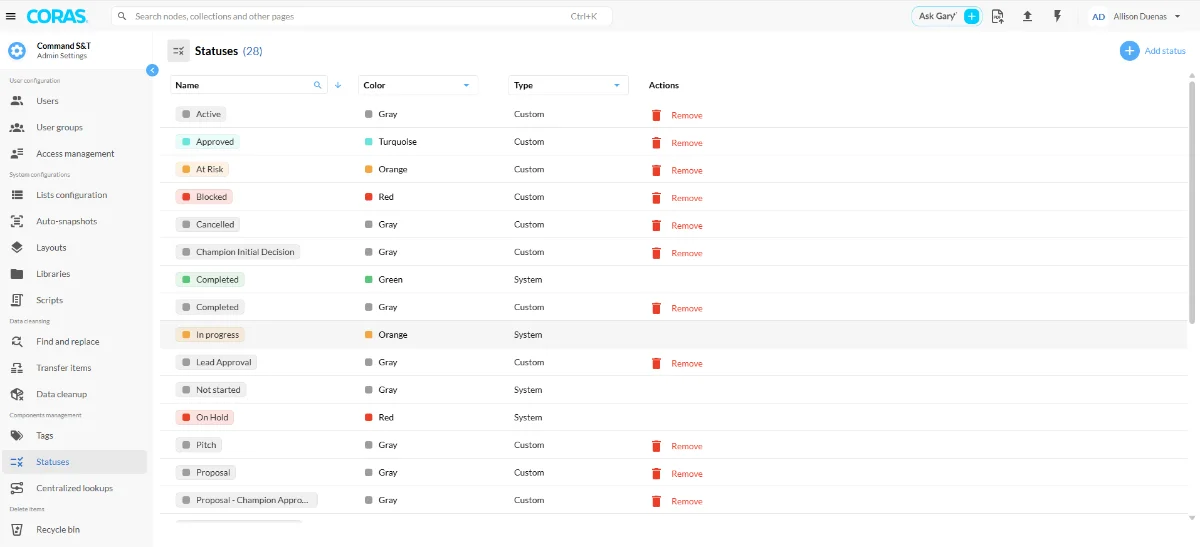The width and height of the screenshot is (1200, 547).
Task: Focus the global search nodes field
Action: (362, 16)
